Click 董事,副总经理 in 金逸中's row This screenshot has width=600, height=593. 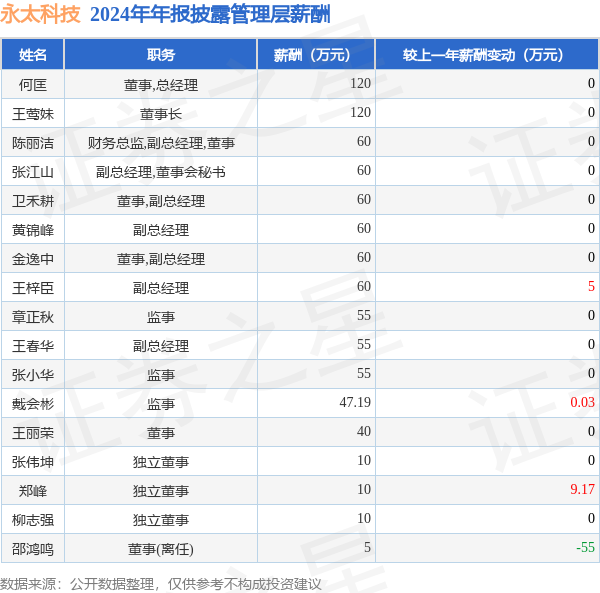coord(161,259)
